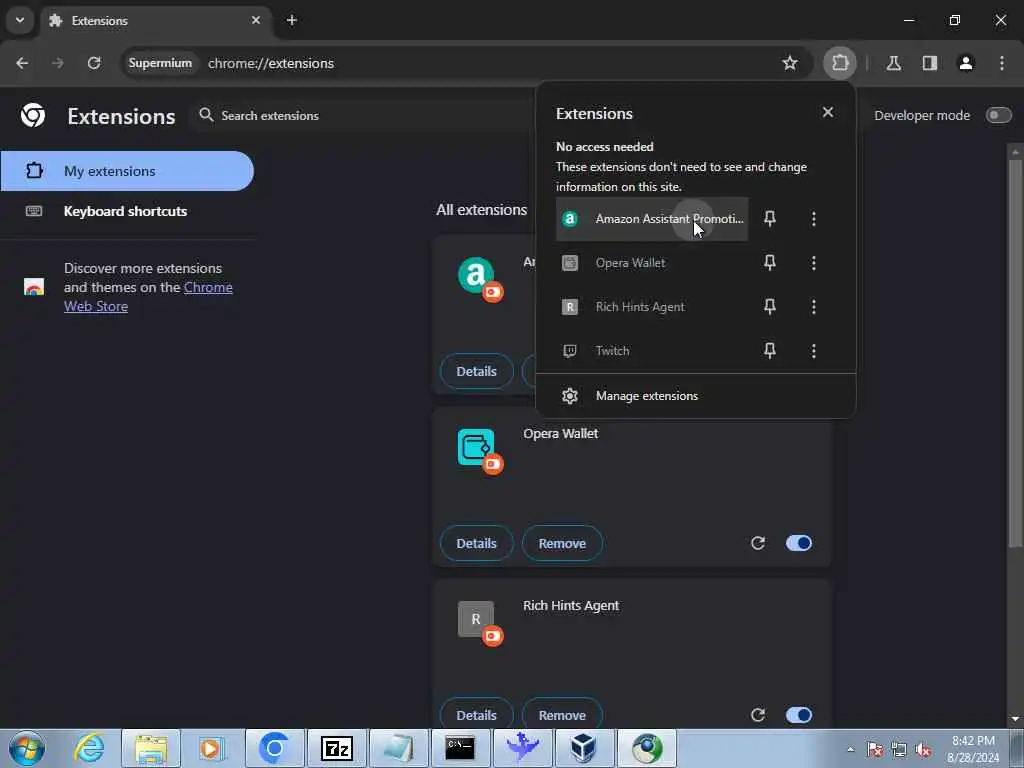The width and height of the screenshot is (1024, 768).
Task: Click the Search extensions field
Action: [366, 116]
